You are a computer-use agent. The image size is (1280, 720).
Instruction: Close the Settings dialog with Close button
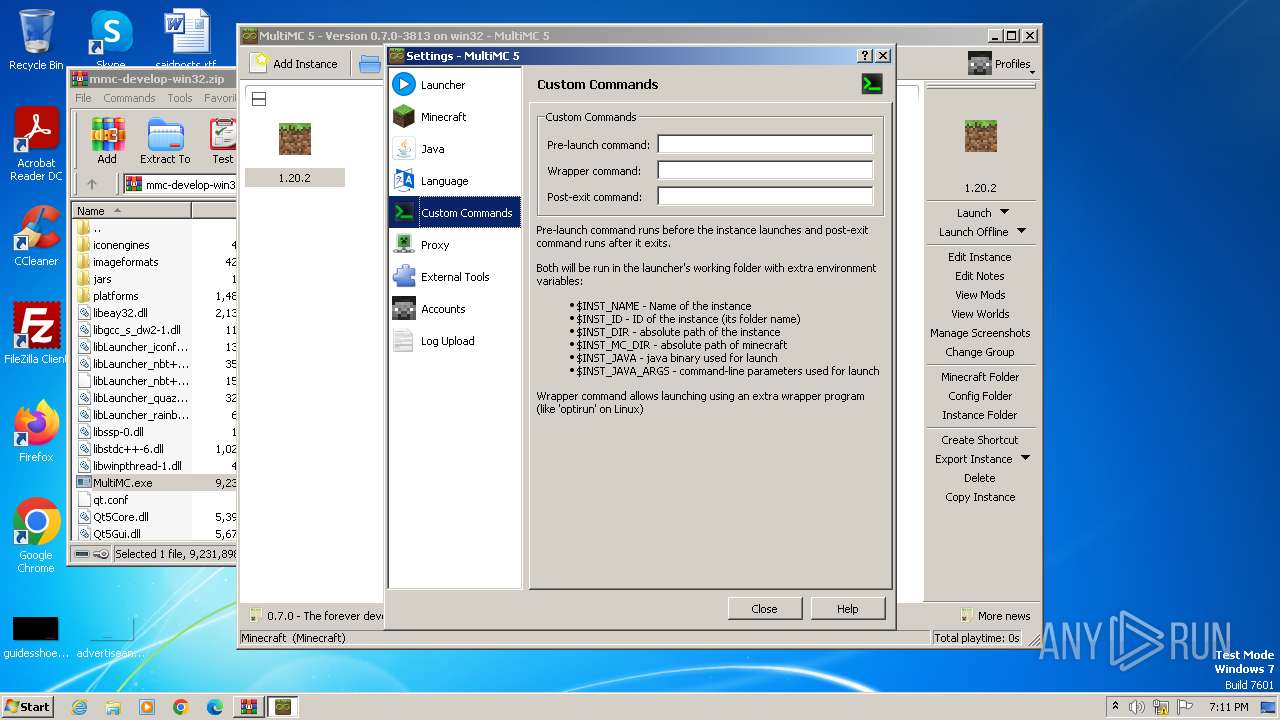pyautogui.click(x=764, y=608)
